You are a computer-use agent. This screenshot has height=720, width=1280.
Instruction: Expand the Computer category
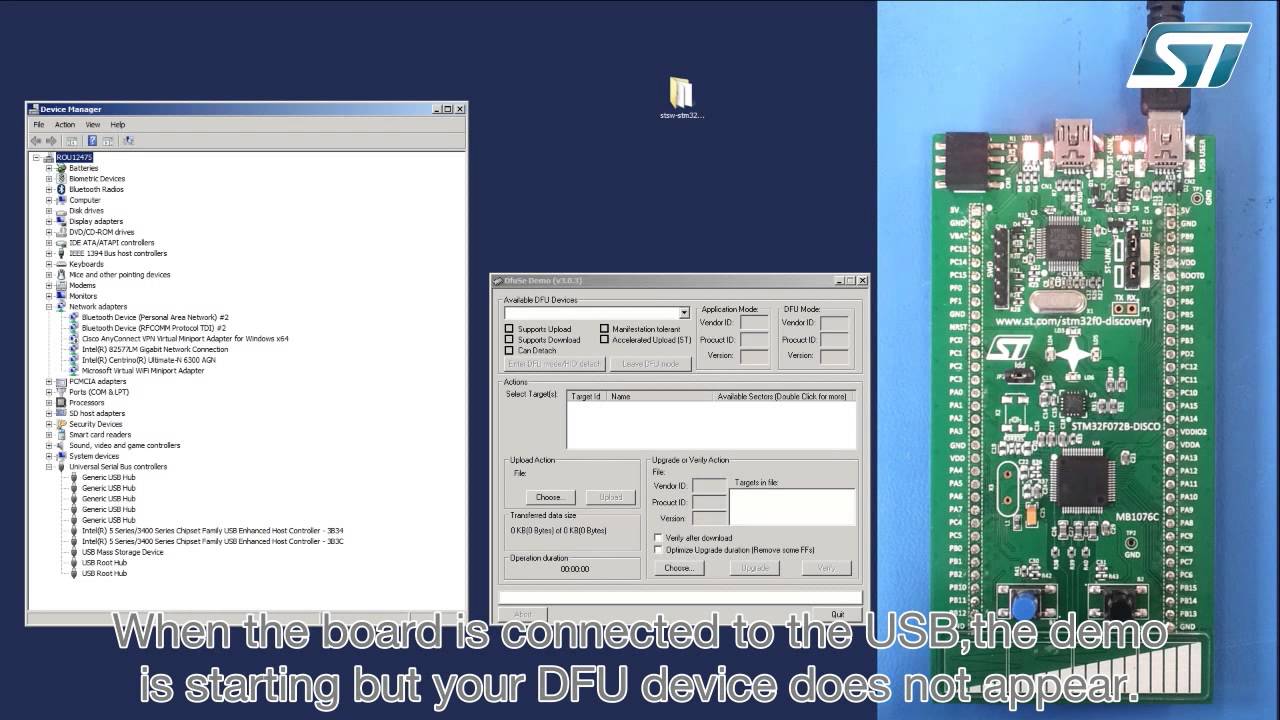point(49,200)
